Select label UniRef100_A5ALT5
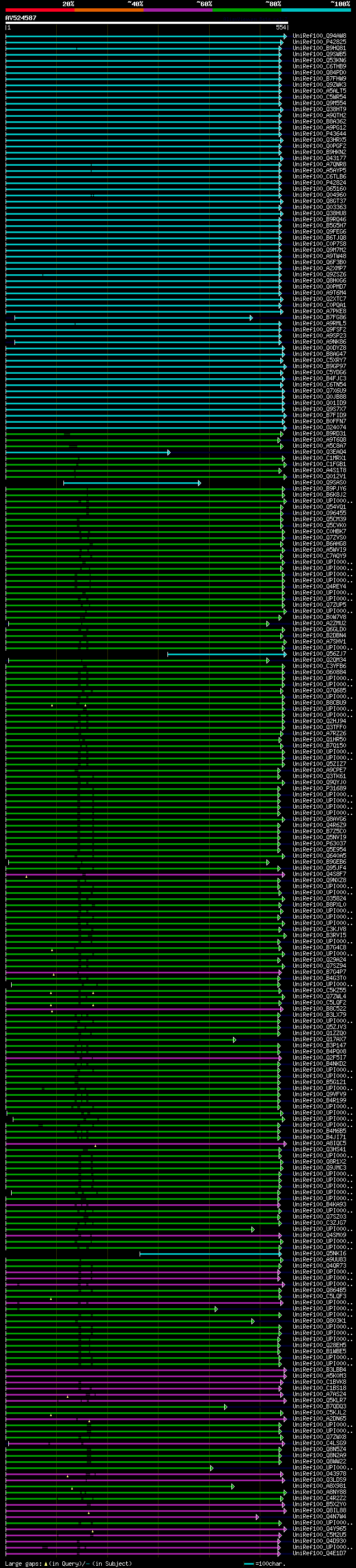The image size is (356, 1568). pyautogui.click(x=319, y=91)
